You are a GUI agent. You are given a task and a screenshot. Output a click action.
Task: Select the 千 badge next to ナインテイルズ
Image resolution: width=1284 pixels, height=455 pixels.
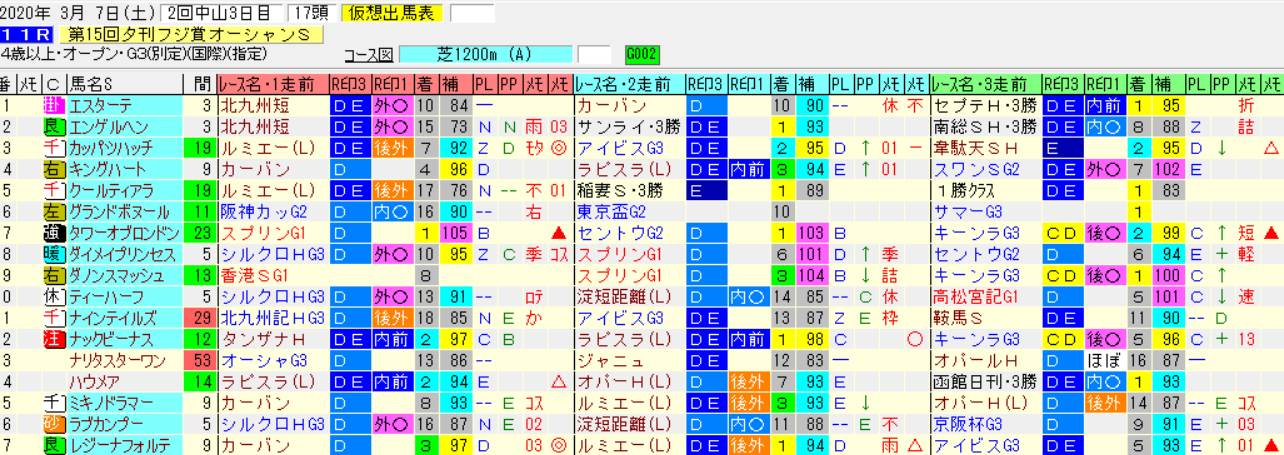click(53, 318)
